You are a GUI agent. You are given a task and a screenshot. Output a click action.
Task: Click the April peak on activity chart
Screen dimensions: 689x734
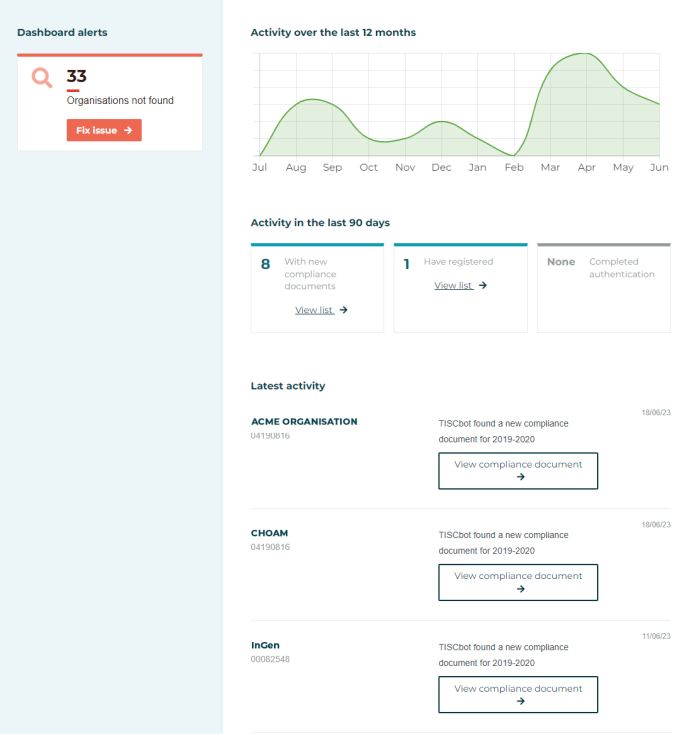click(x=586, y=54)
